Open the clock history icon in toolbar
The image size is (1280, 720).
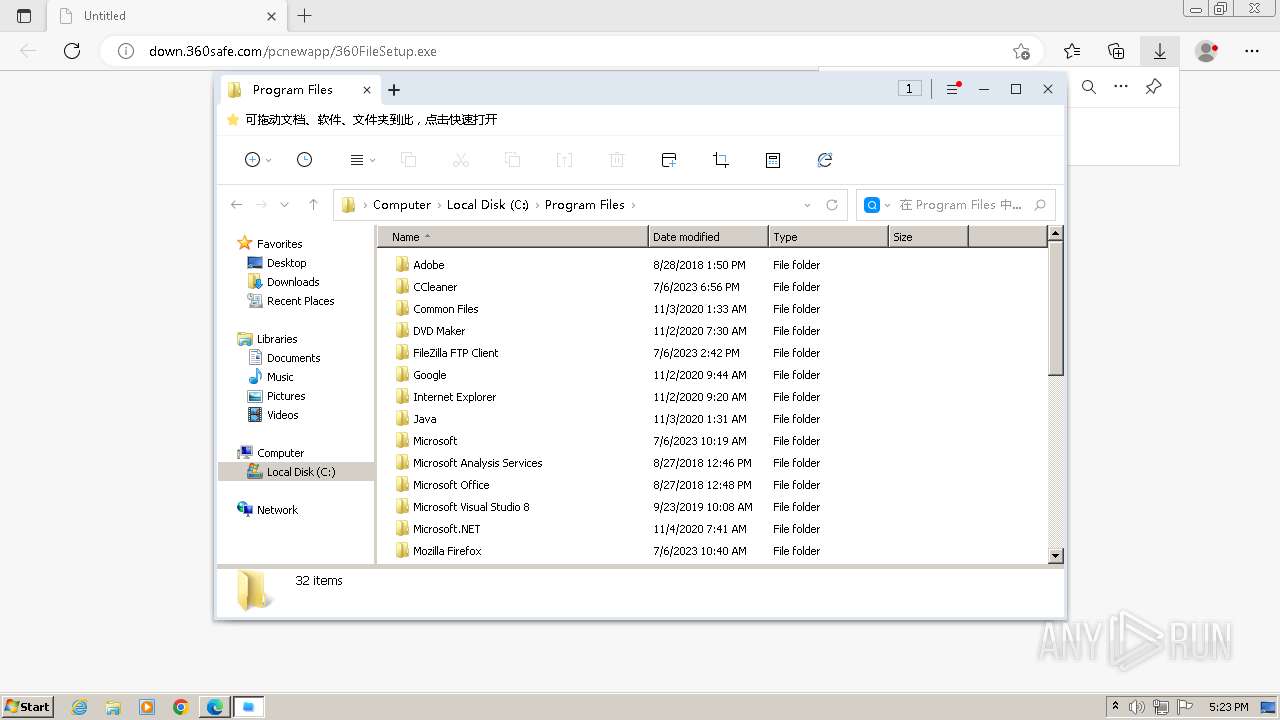click(x=305, y=160)
